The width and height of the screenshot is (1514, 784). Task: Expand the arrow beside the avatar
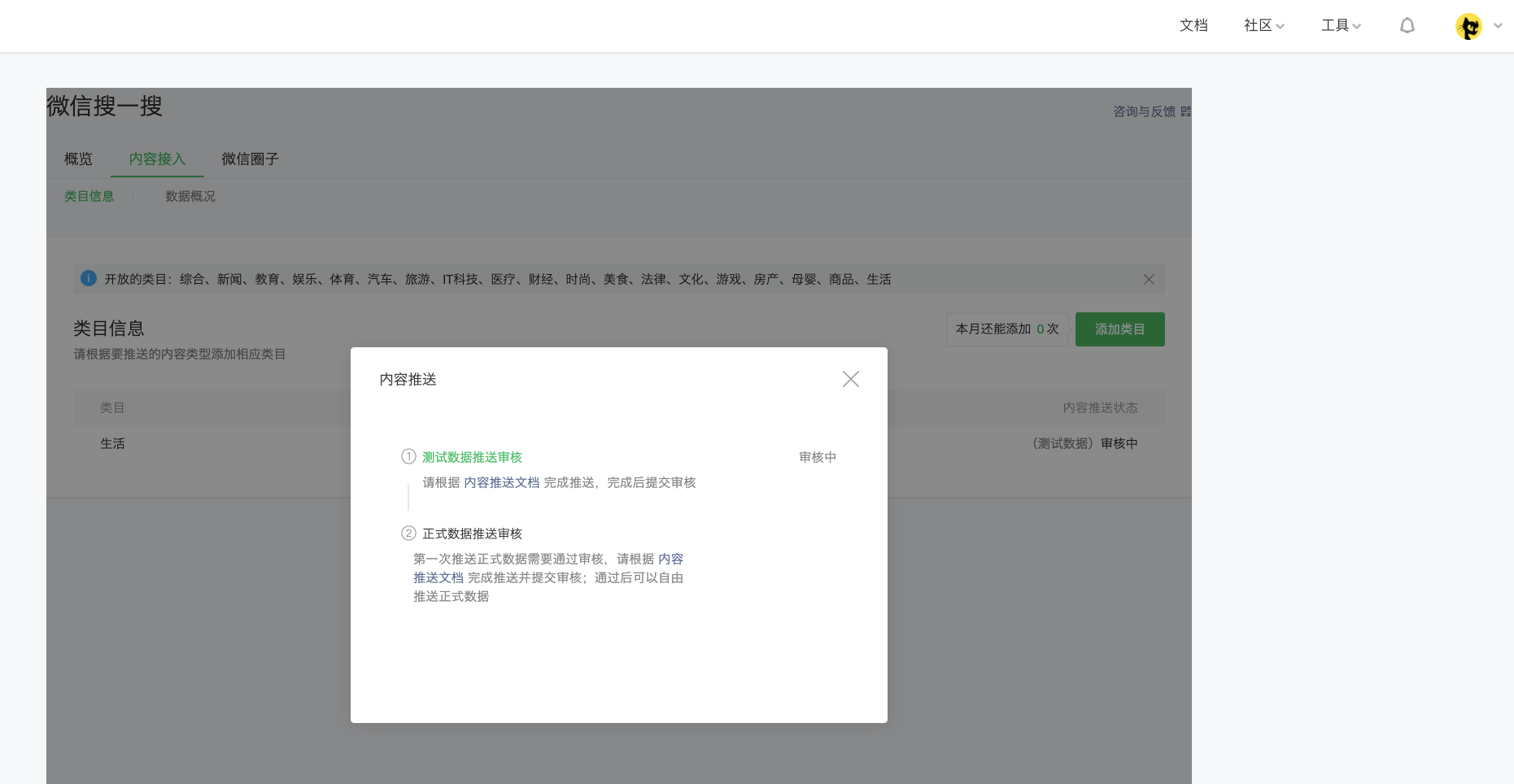click(x=1498, y=26)
